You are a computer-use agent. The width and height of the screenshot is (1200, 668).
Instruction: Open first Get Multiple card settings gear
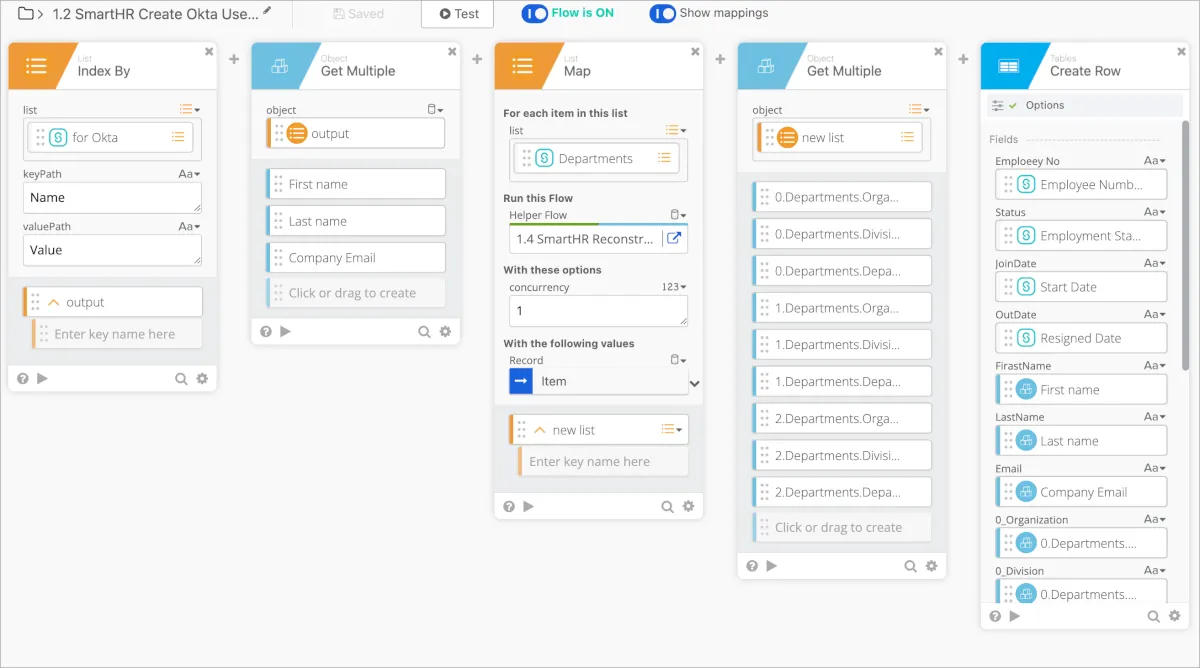tap(445, 331)
